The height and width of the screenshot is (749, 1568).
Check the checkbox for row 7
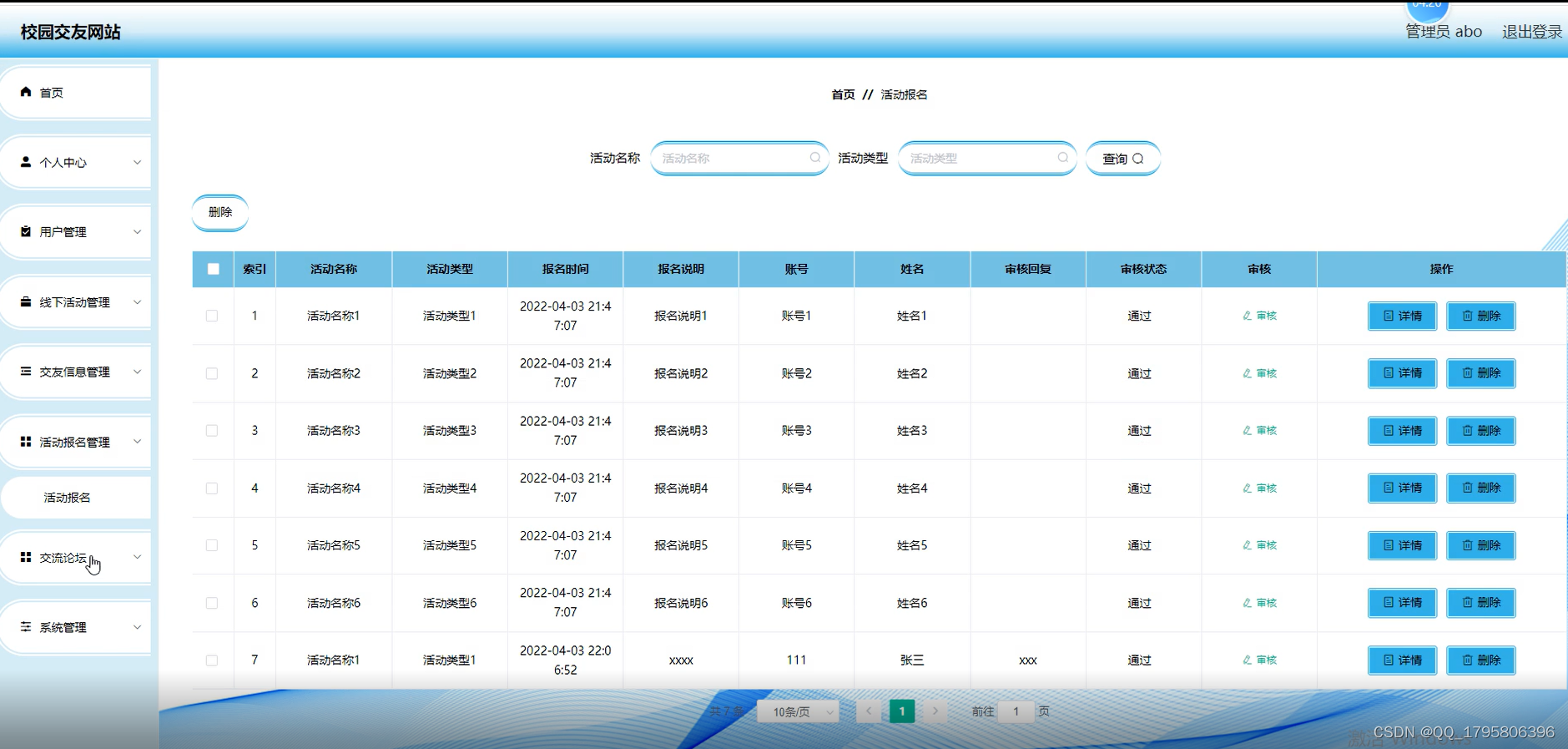click(x=212, y=660)
